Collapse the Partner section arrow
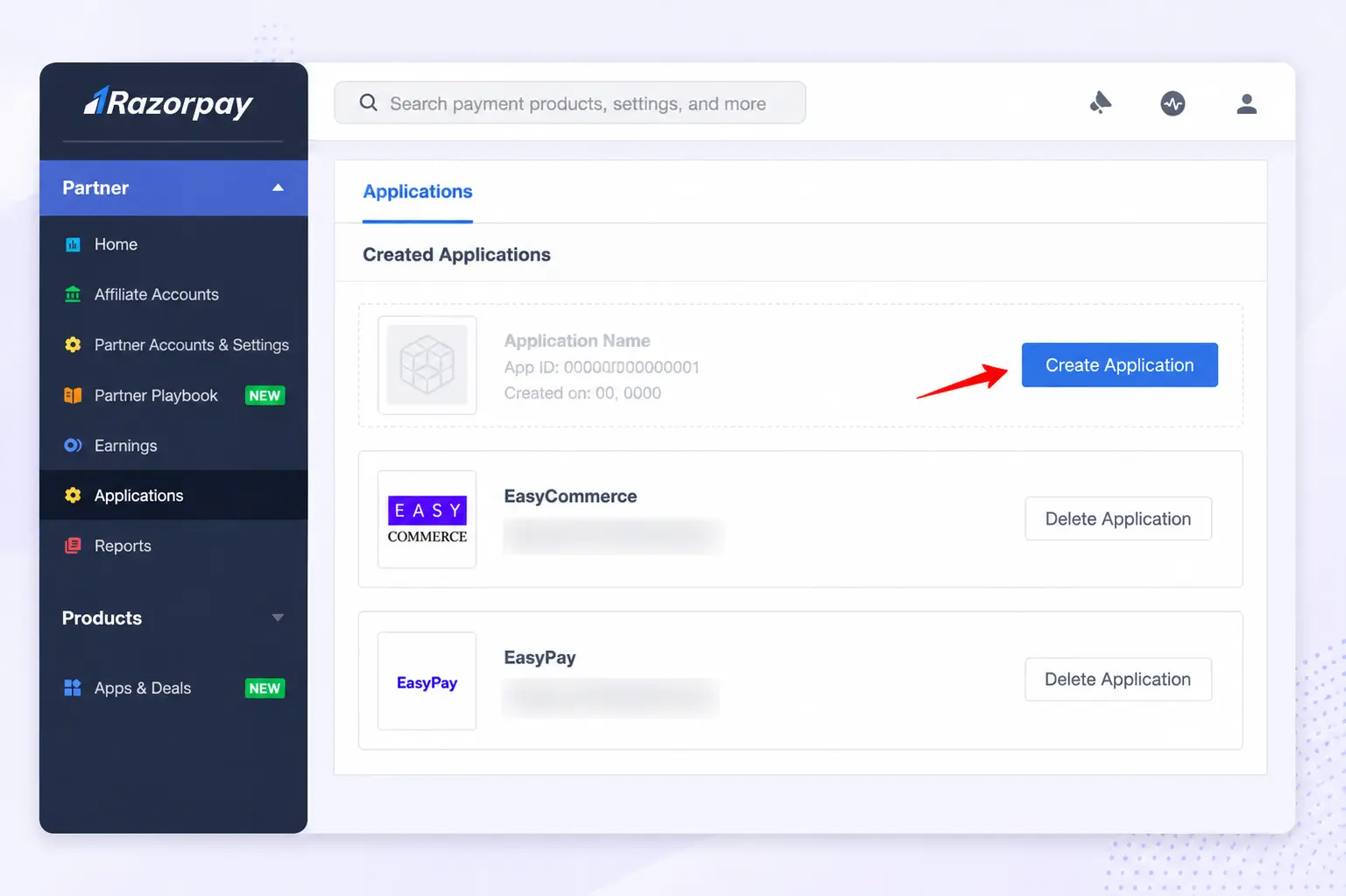Viewport: 1346px width, 896px height. pyautogui.click(x=278, y=187)
